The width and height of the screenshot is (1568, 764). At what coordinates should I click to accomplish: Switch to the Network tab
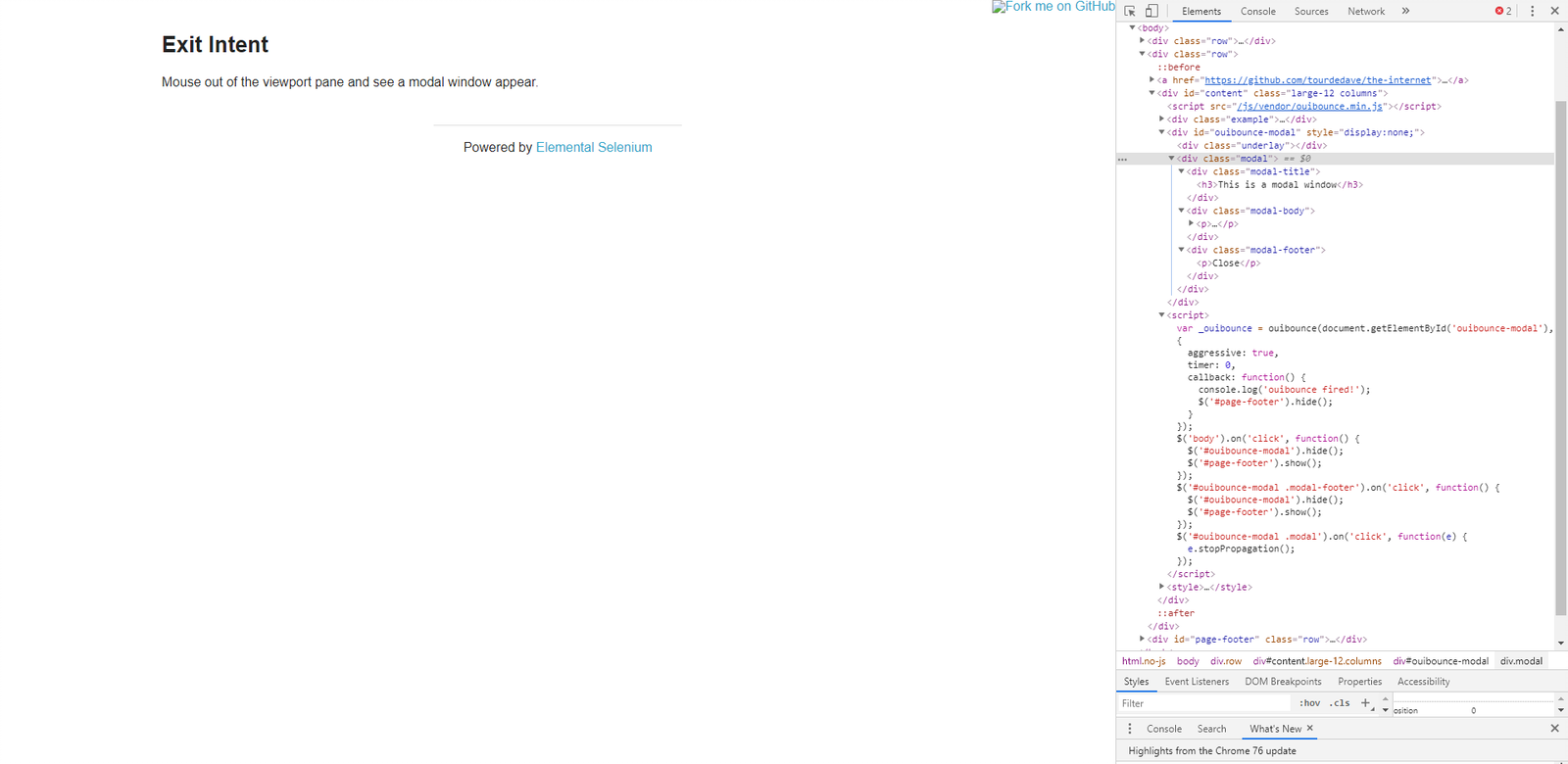(1365, 12)
